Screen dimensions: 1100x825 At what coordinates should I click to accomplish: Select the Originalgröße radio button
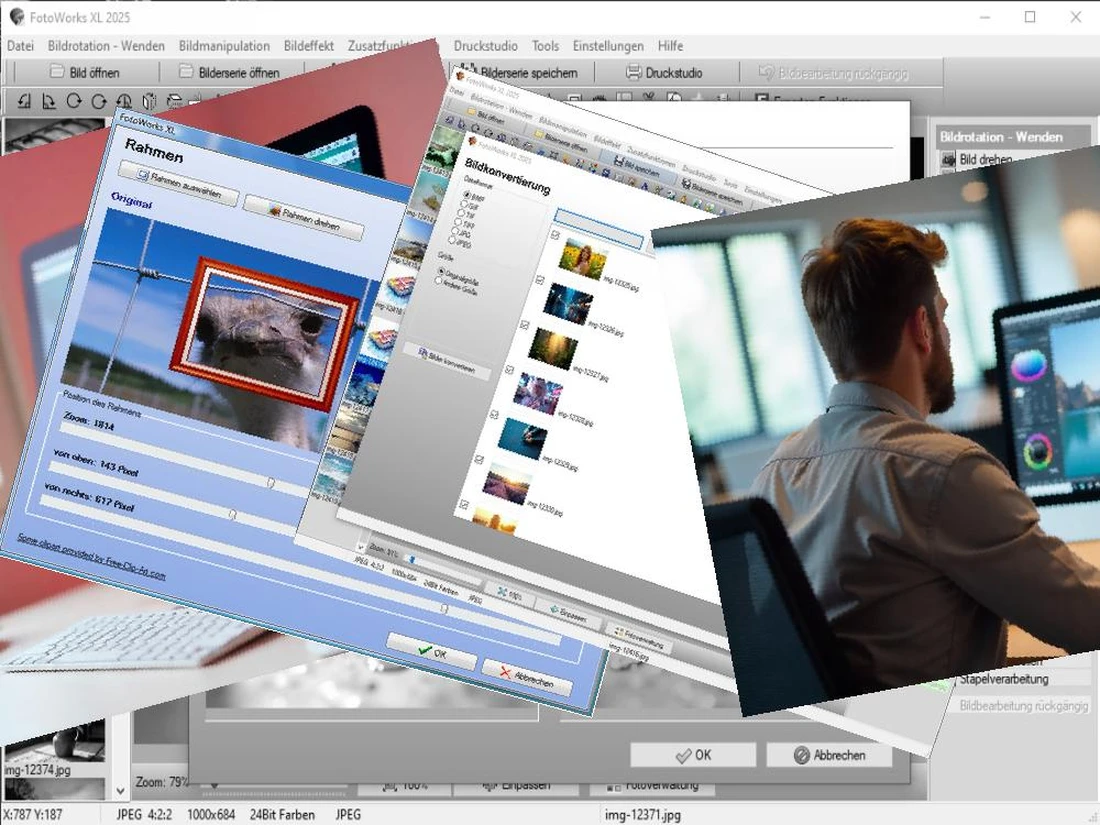442,271
